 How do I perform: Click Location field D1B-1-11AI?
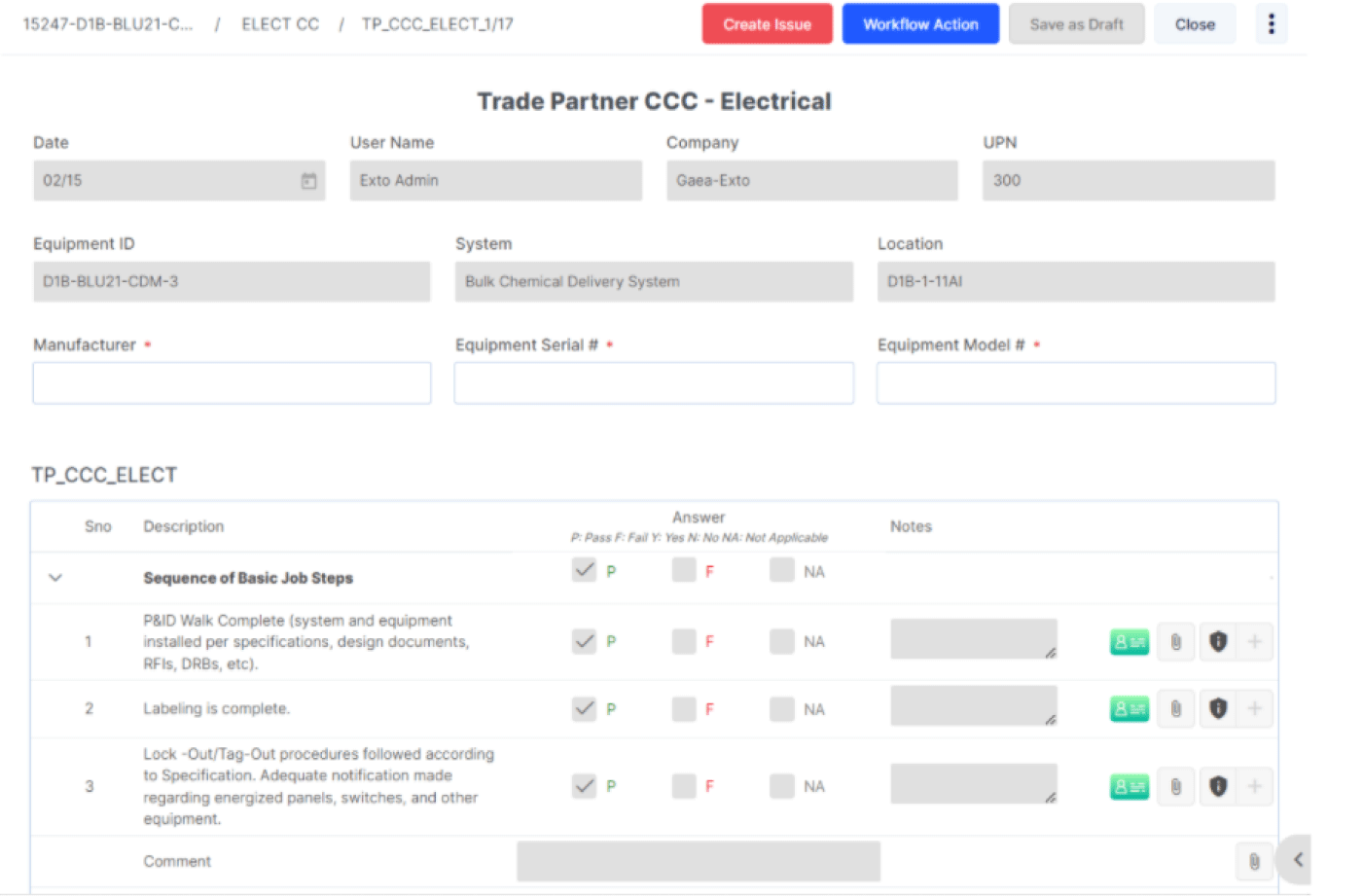(1076, 282)
